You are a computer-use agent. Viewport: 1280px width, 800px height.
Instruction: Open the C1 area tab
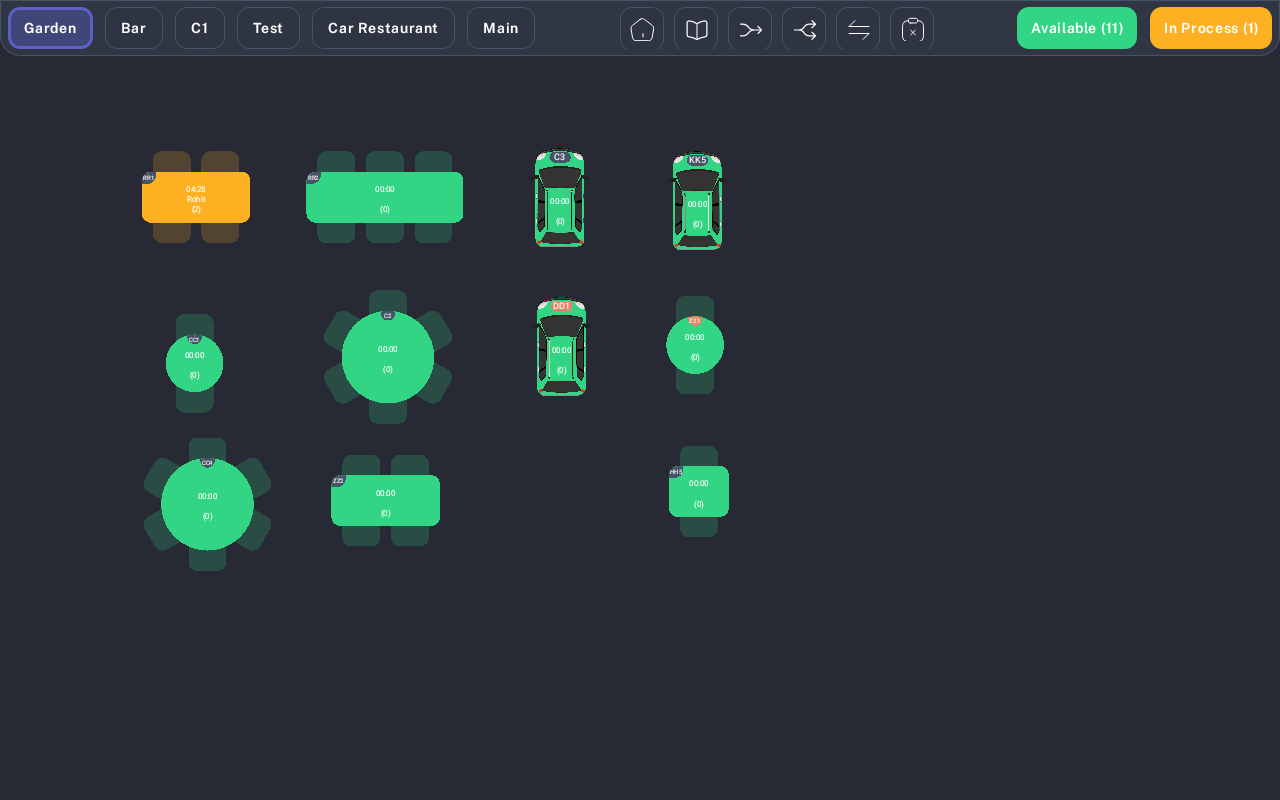coord(200,28)
